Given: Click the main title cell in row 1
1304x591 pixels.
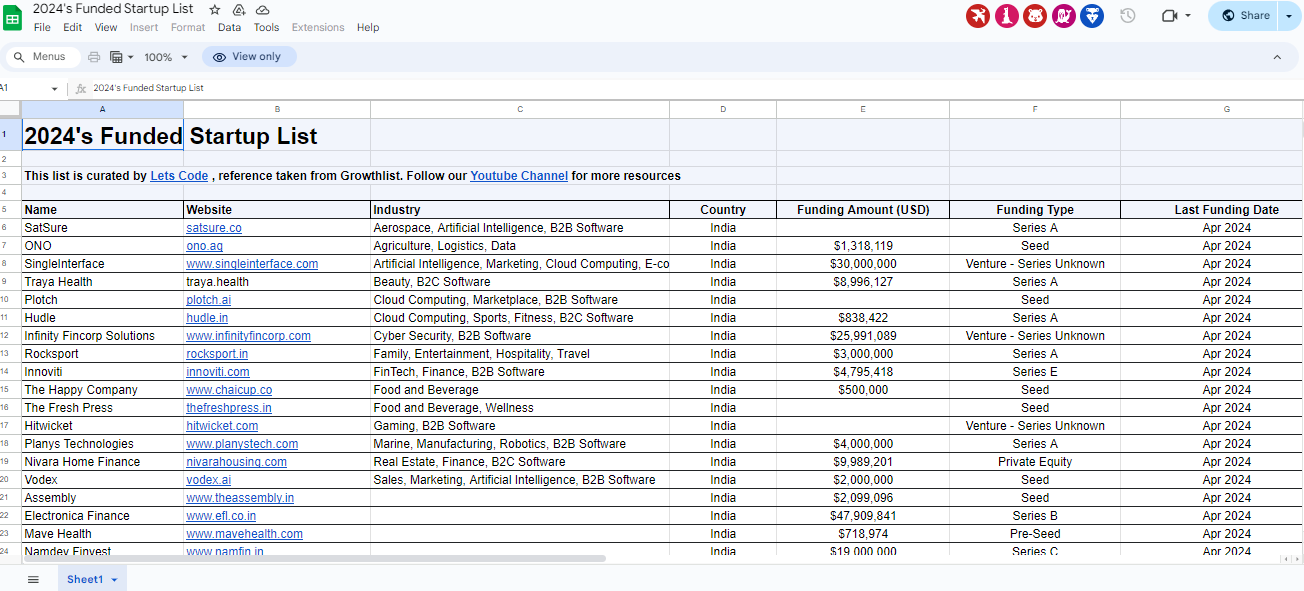Looking at the screenshot, I should pyautogui.click(x=103, y=135).
